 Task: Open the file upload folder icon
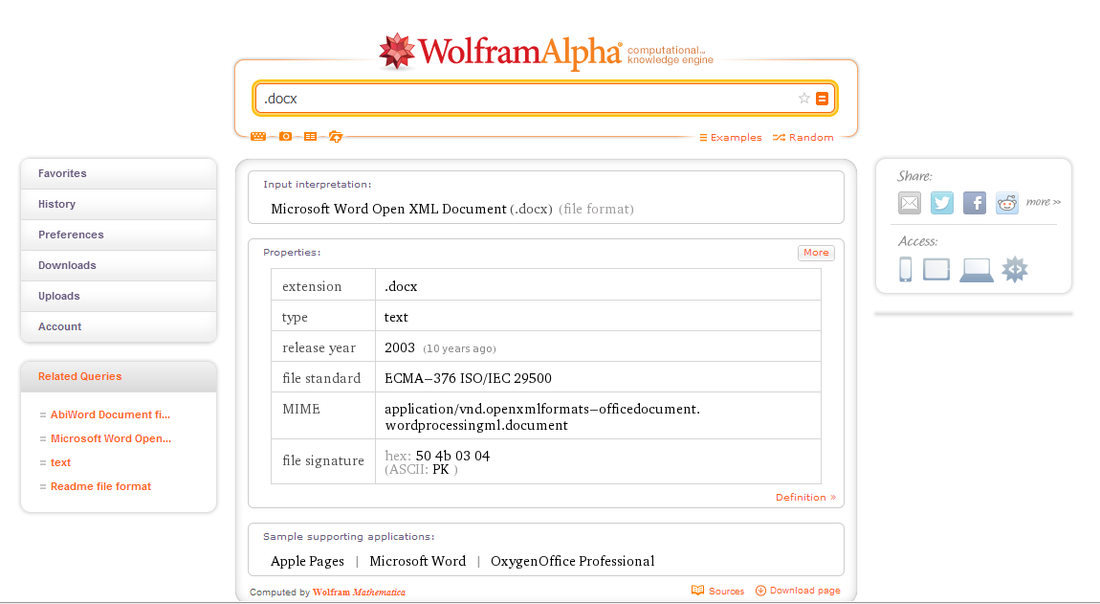point(336,137)
